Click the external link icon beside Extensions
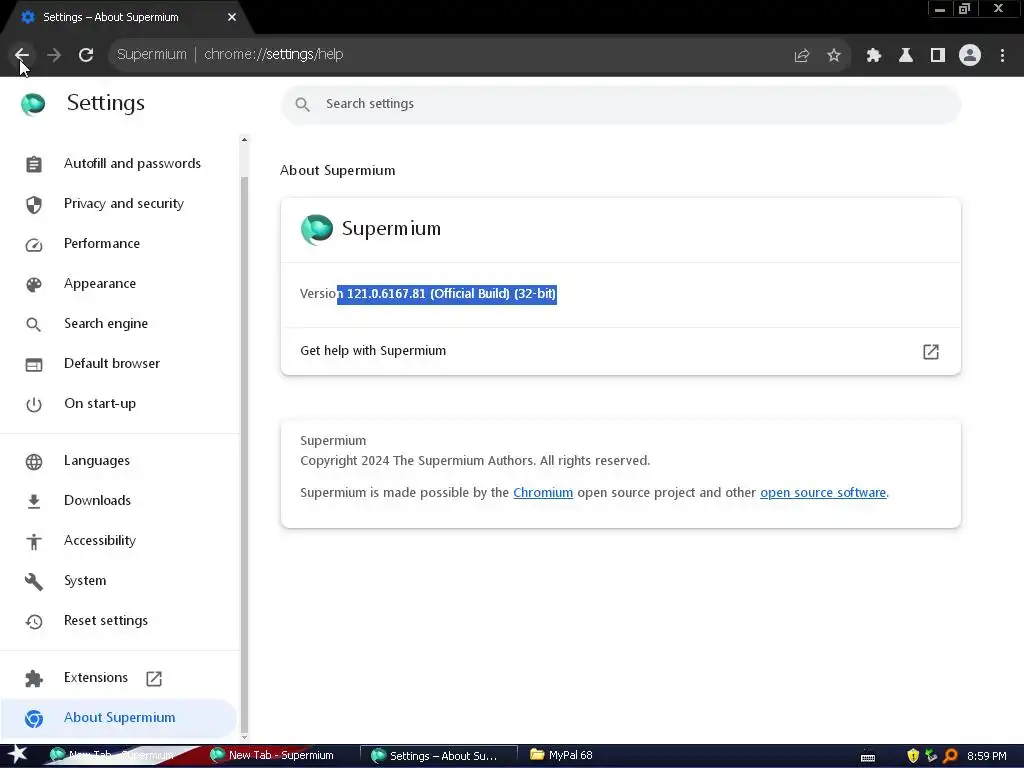This screenshot has width=1024, height=768. pyautogui.click(x=154, y=679)
